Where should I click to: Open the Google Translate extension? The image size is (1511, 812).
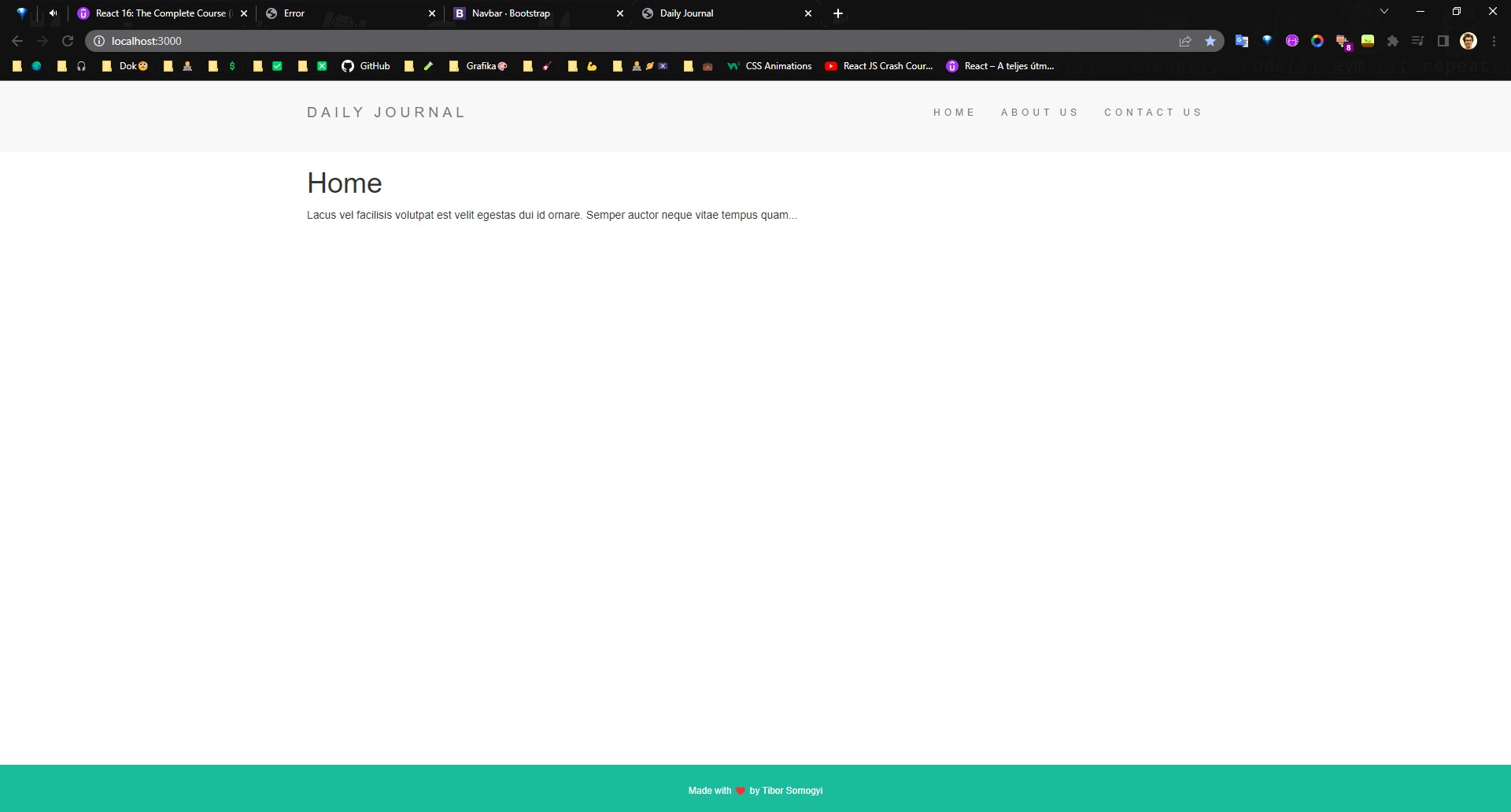1242,41
